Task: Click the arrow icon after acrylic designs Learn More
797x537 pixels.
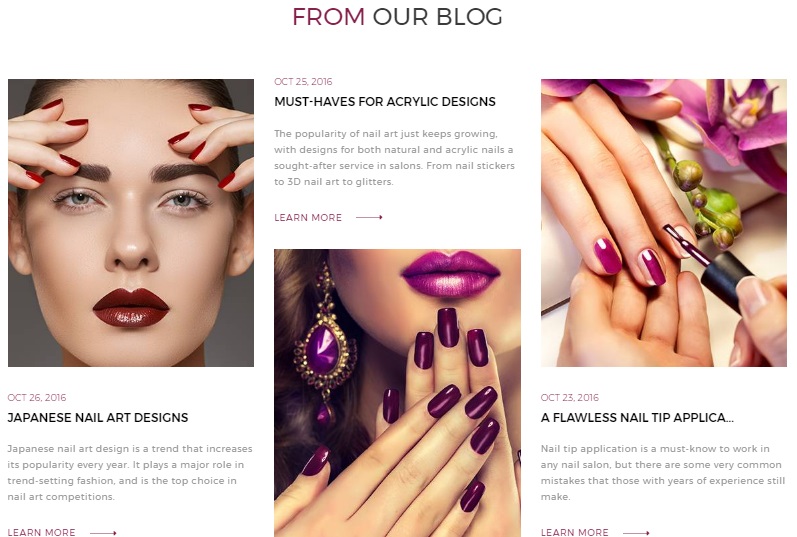Action: tap(369, 217)
